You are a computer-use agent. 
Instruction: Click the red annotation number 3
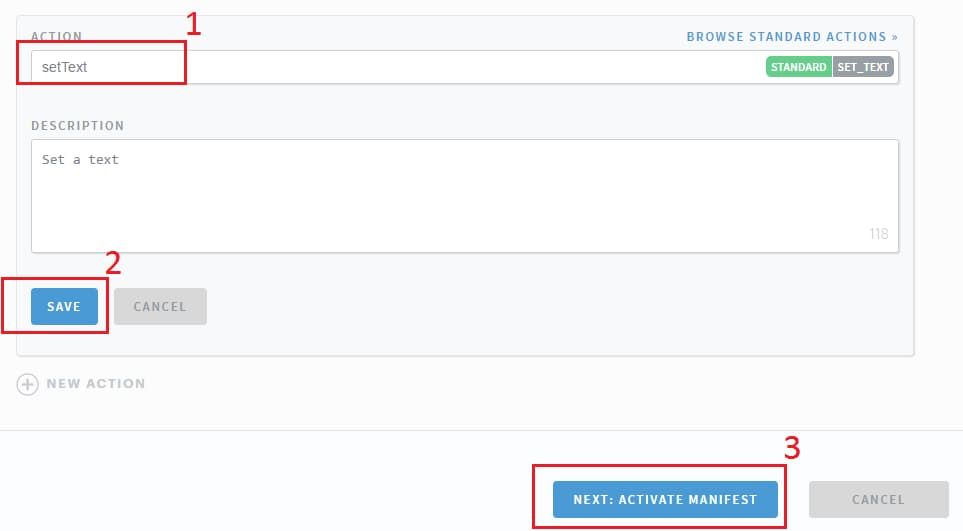(x=791, y=447)
